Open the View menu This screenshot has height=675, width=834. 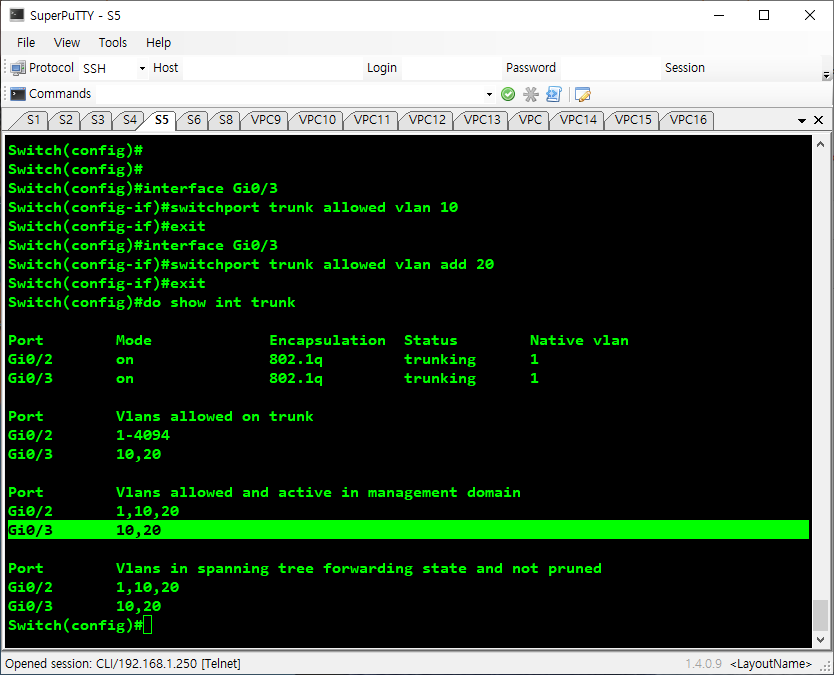pyautogui.click(x=66, y=43)
